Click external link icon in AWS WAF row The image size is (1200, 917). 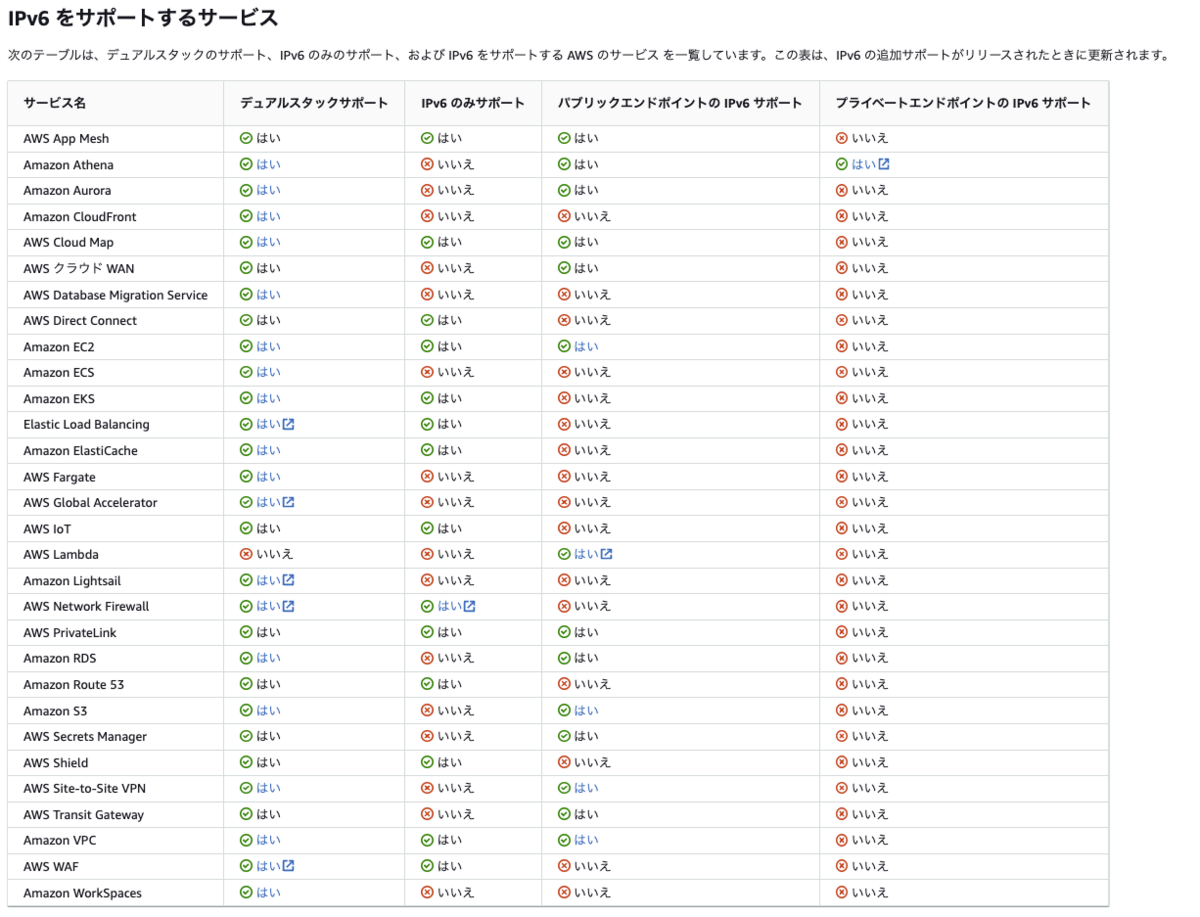coord(289,866)
